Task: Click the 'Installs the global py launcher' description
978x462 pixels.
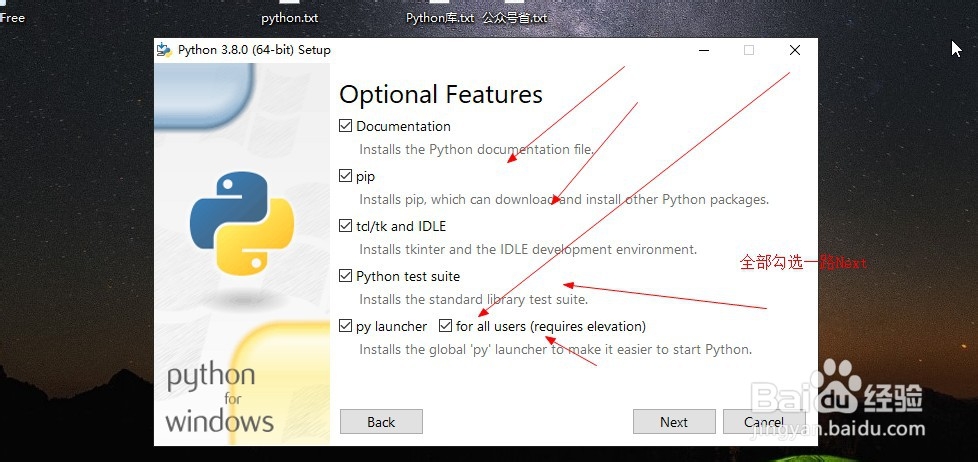Action: click(x=555, y=349)
